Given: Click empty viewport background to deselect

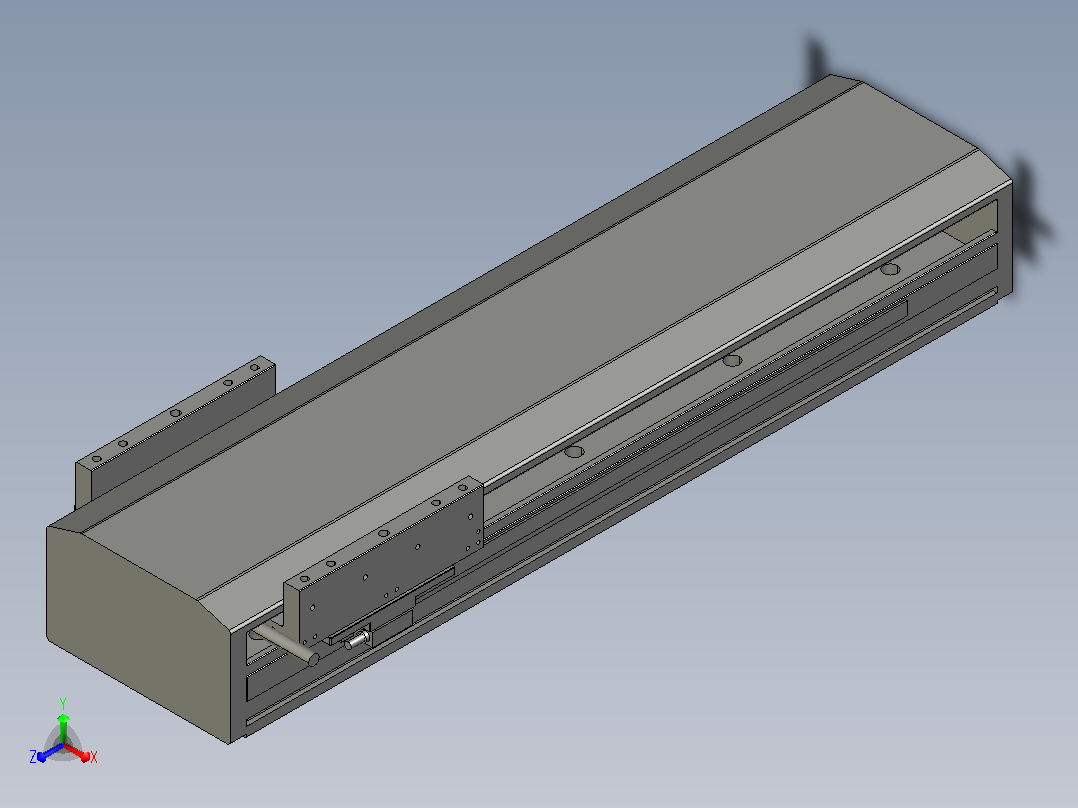Looking at the screenshot, I should pyautogui.click(x=825, y=619).
